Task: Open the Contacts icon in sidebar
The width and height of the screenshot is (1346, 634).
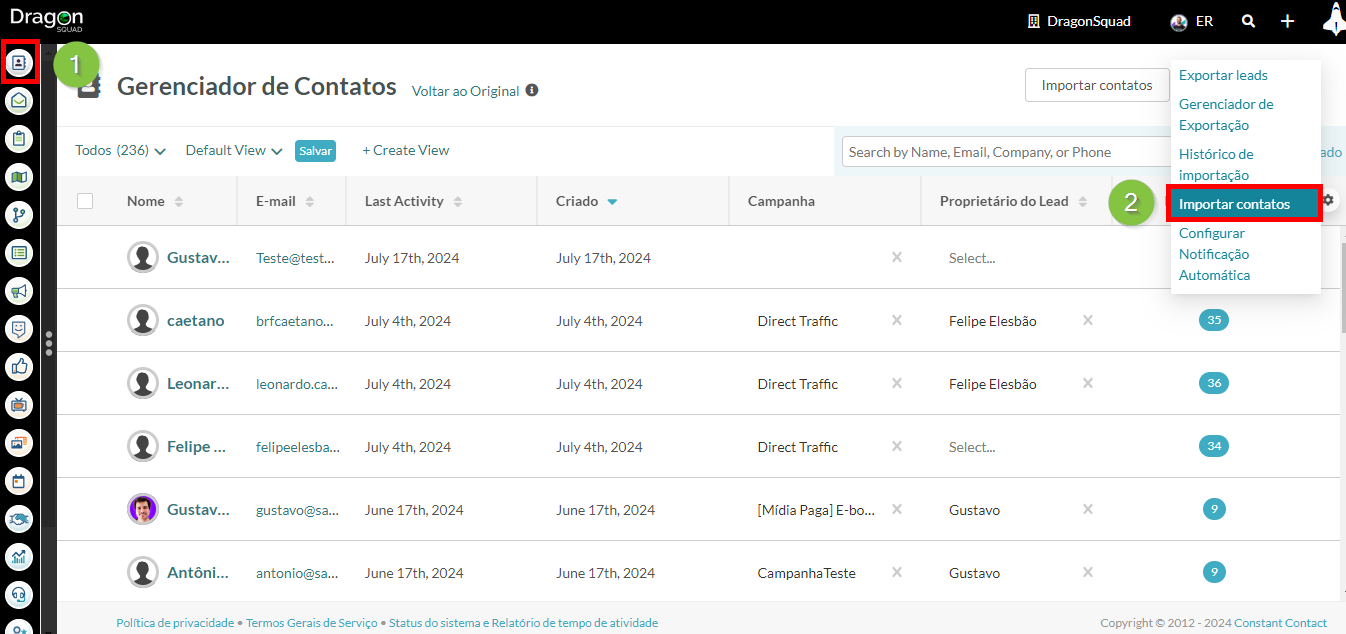Action: 19,62
